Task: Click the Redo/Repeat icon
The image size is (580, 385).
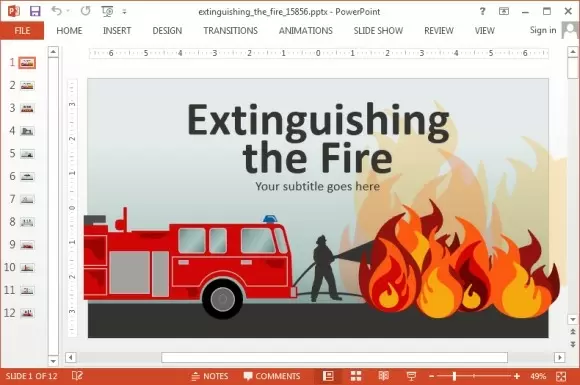Action: [85, 11]
